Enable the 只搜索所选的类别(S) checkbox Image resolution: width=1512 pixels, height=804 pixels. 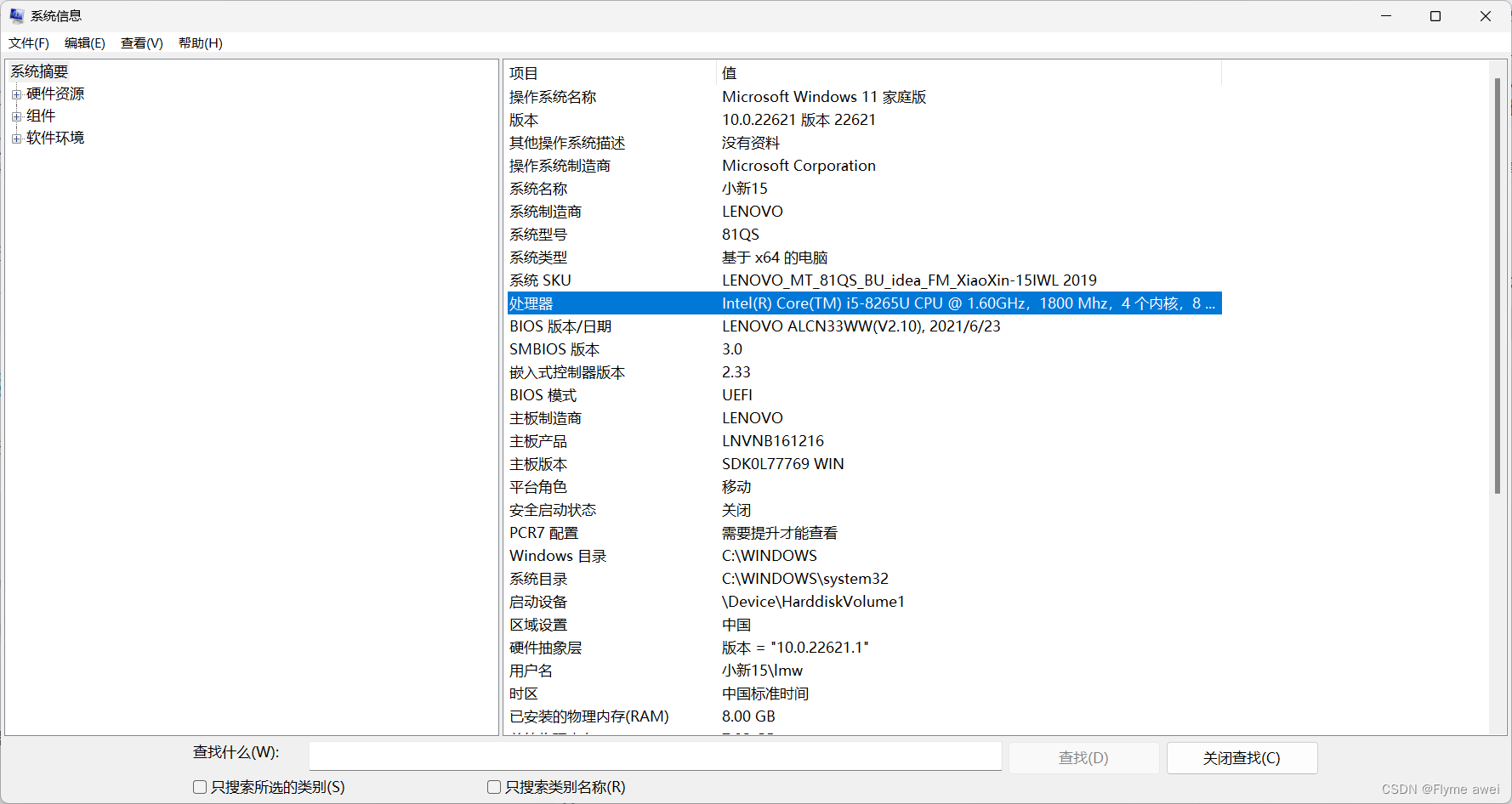[x=200, y=787]
